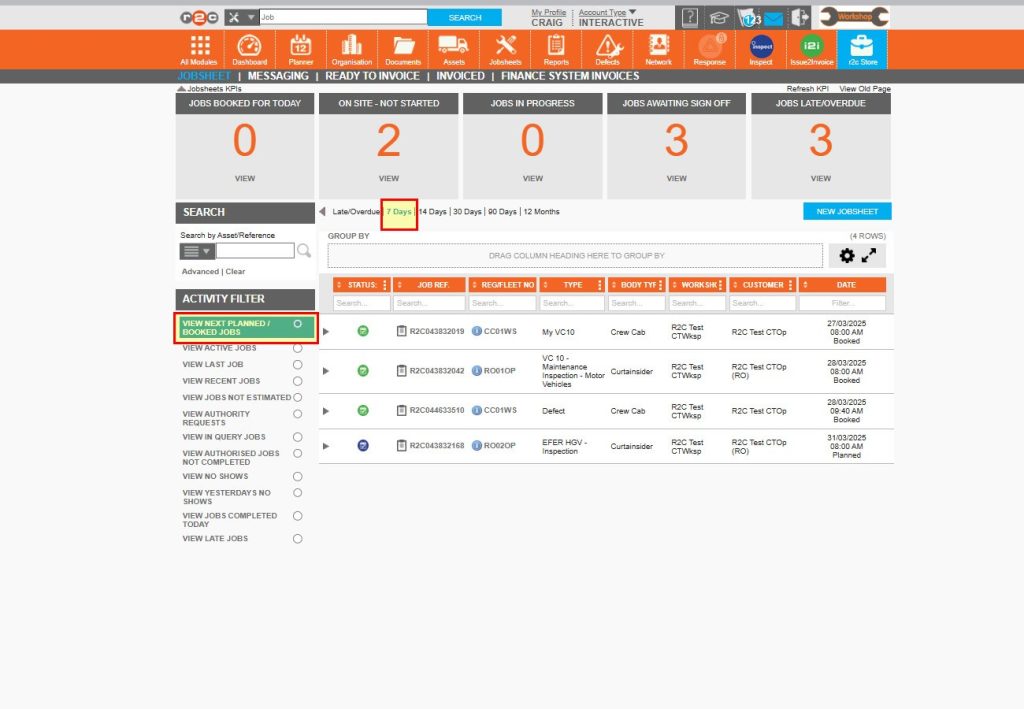This screenshot has height=709, width=1024.
Task: Click the Assets module icon
Action: [455, 48]
